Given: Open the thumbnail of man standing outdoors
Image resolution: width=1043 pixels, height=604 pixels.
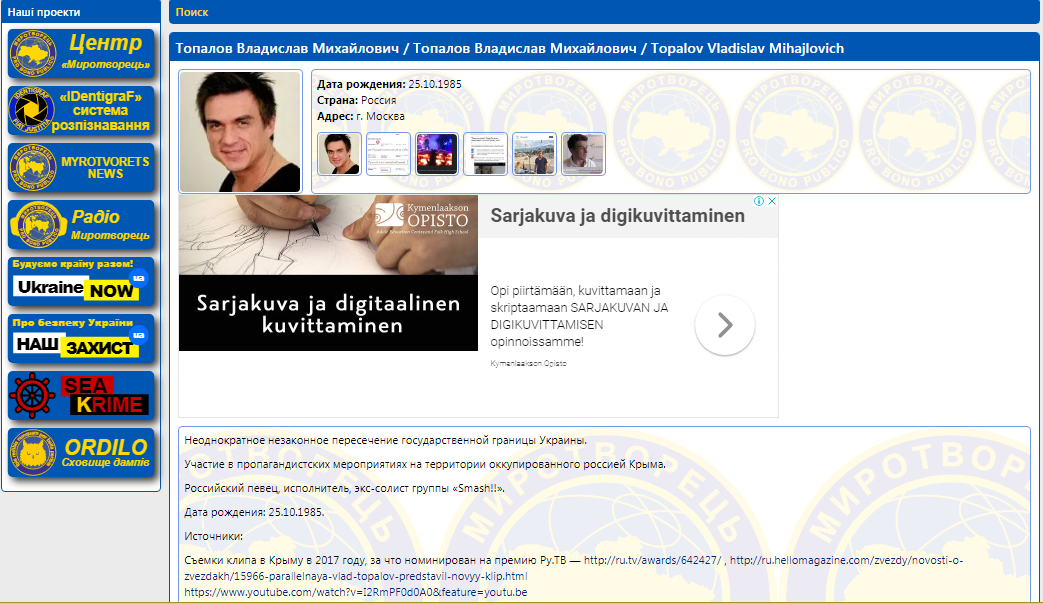Looking at the screenshot, I should [x=534, y=154].
